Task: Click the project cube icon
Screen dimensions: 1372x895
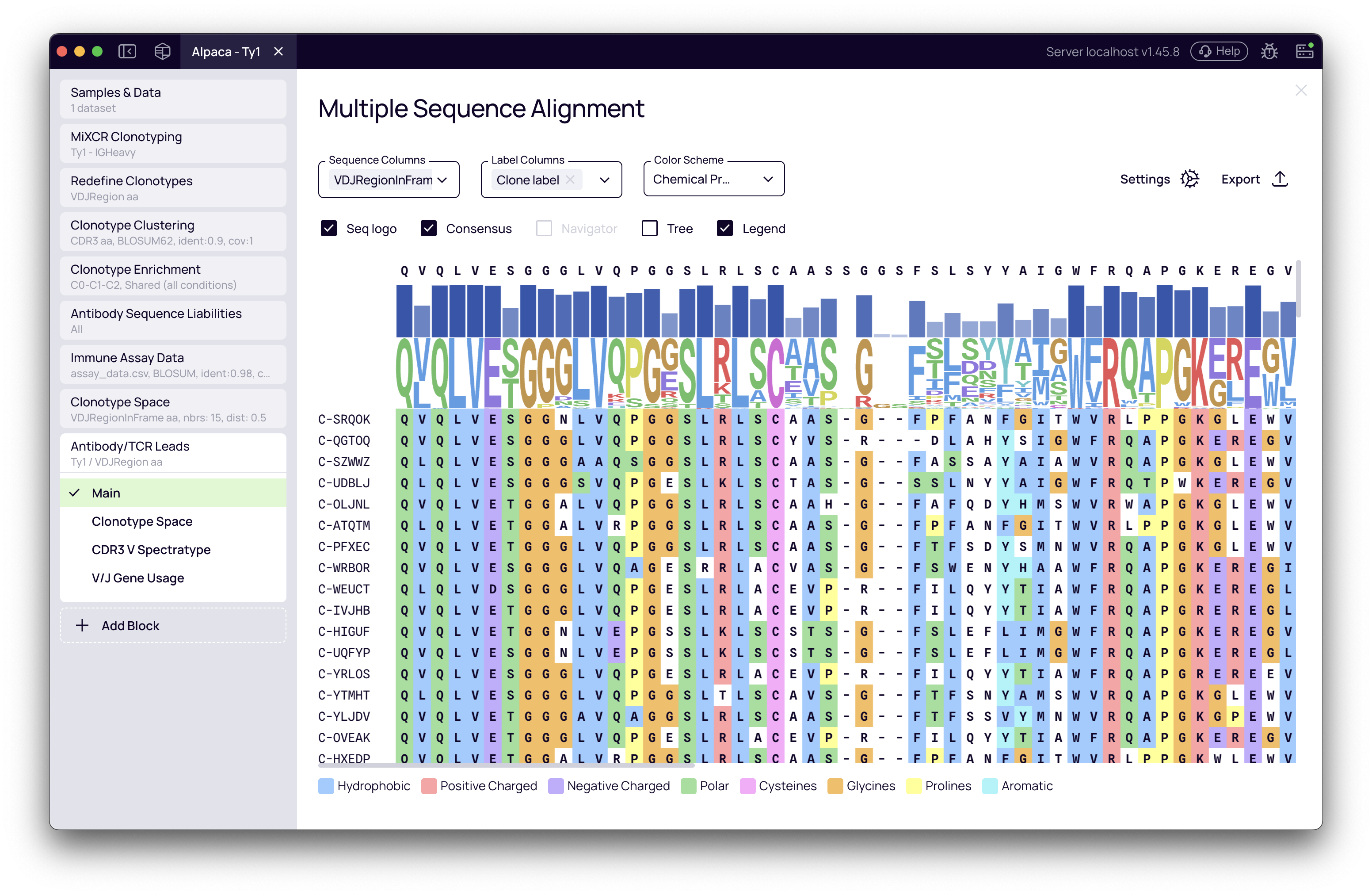Action: click(163, 51)
